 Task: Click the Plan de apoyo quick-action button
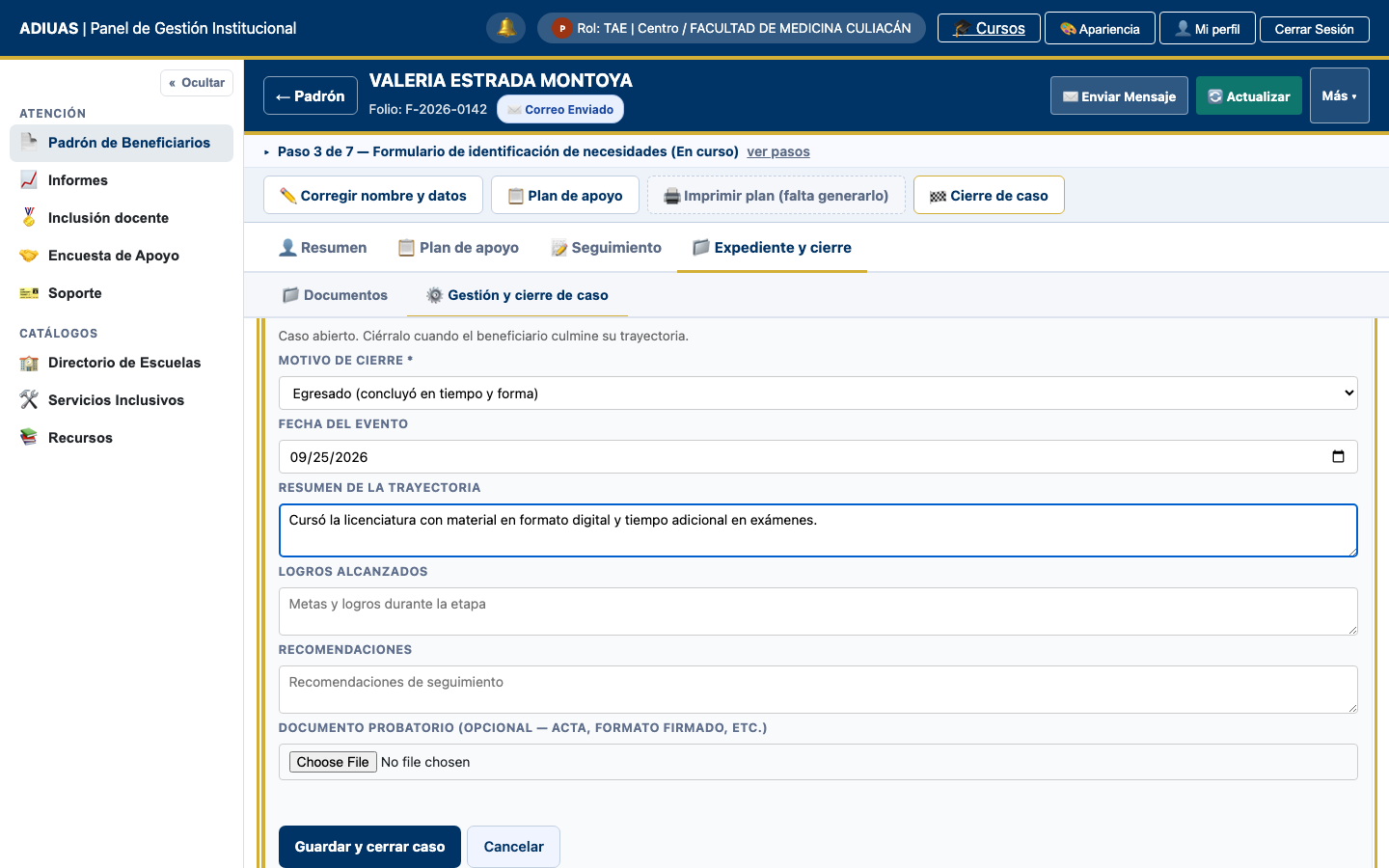click(x=565, y=195)
